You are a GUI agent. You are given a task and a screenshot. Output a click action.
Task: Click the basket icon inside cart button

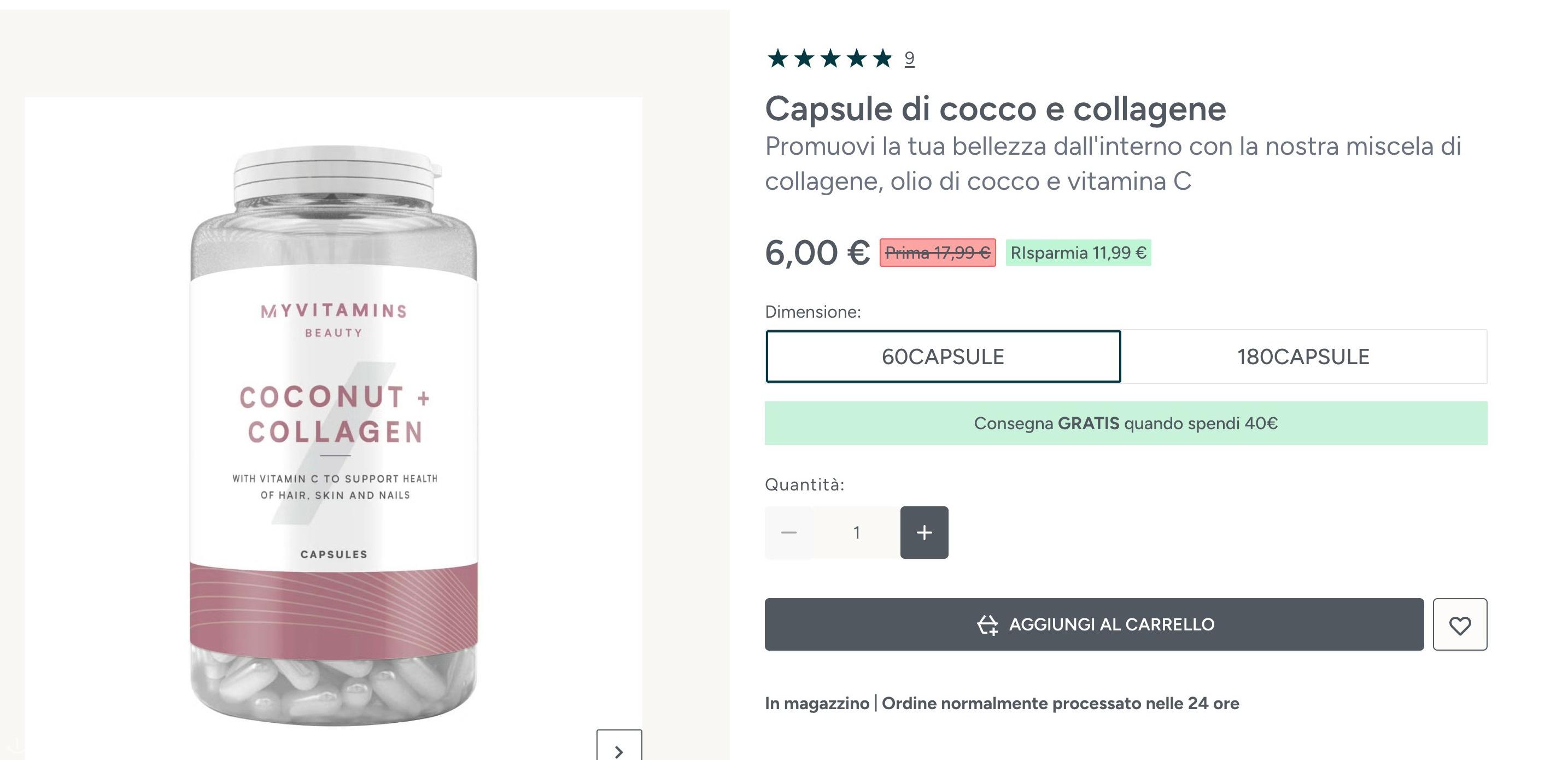[987, 625]
